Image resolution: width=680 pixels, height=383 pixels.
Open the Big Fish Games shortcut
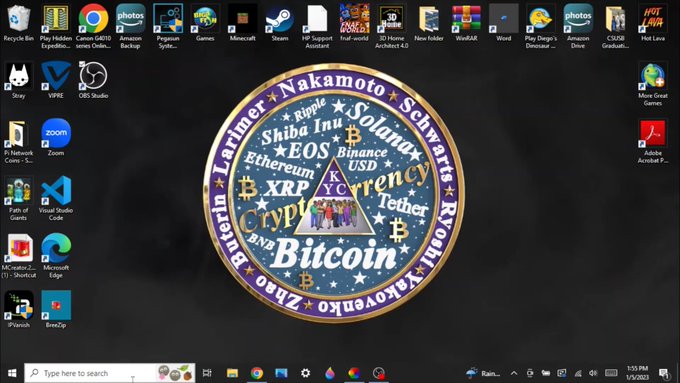[205, 23]
